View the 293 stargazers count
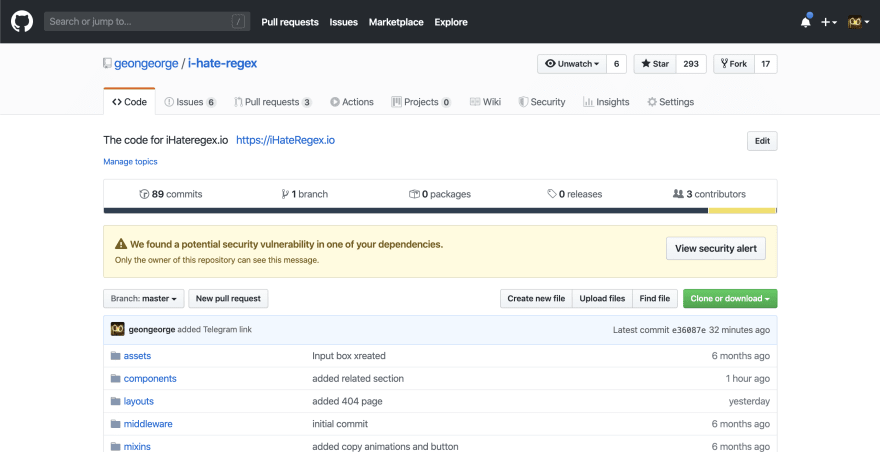The width and height of the screenshot is (880, 452). [x=691, y=64]
